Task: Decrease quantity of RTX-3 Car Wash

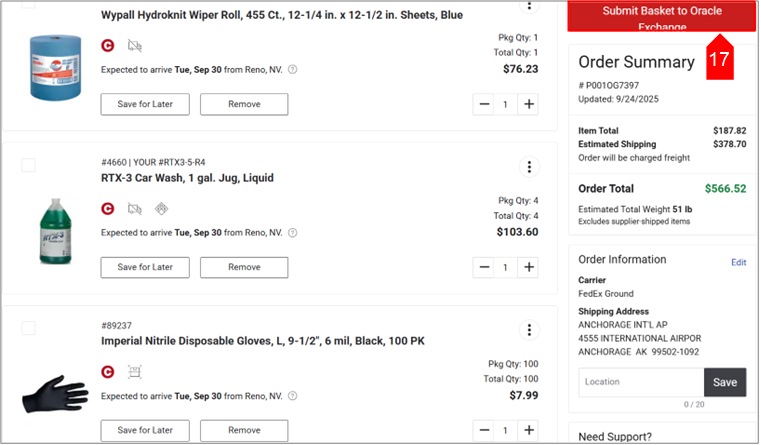Action: [x=485, y=267]
